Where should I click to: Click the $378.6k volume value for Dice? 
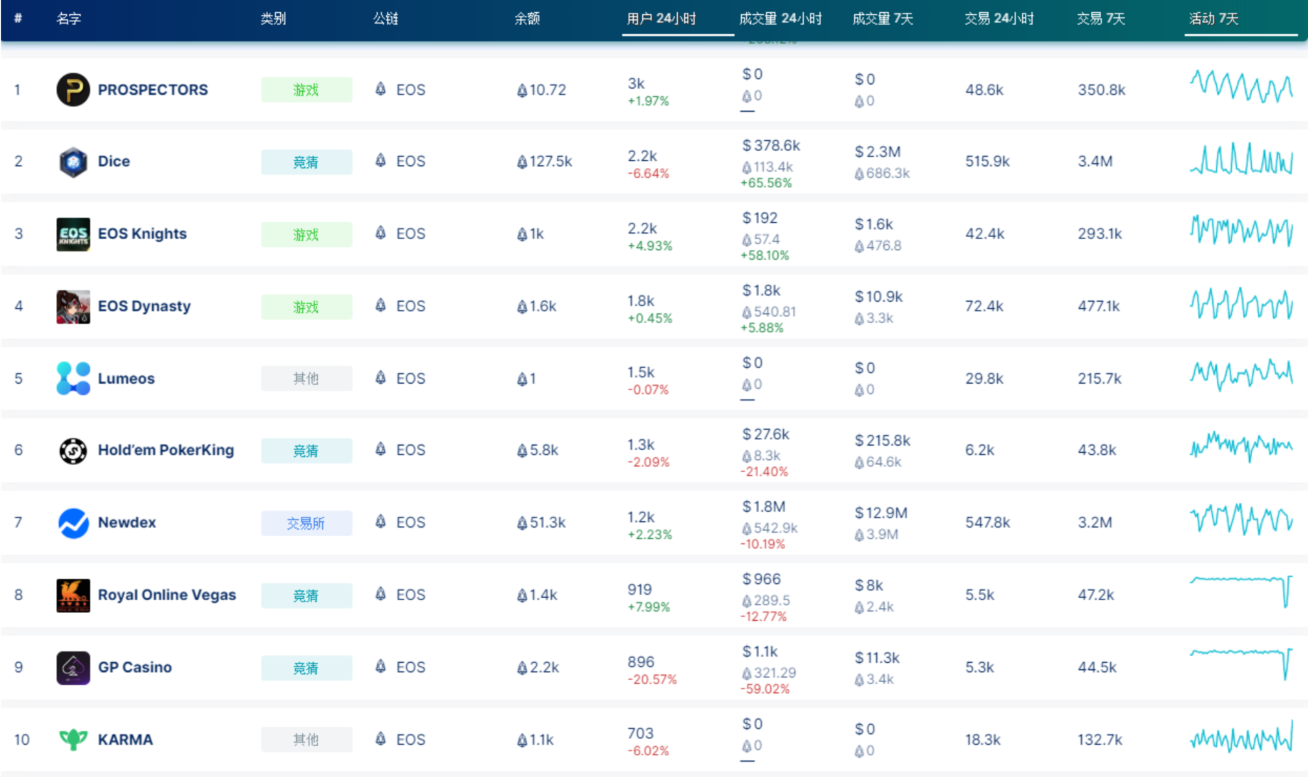[771, 146]
